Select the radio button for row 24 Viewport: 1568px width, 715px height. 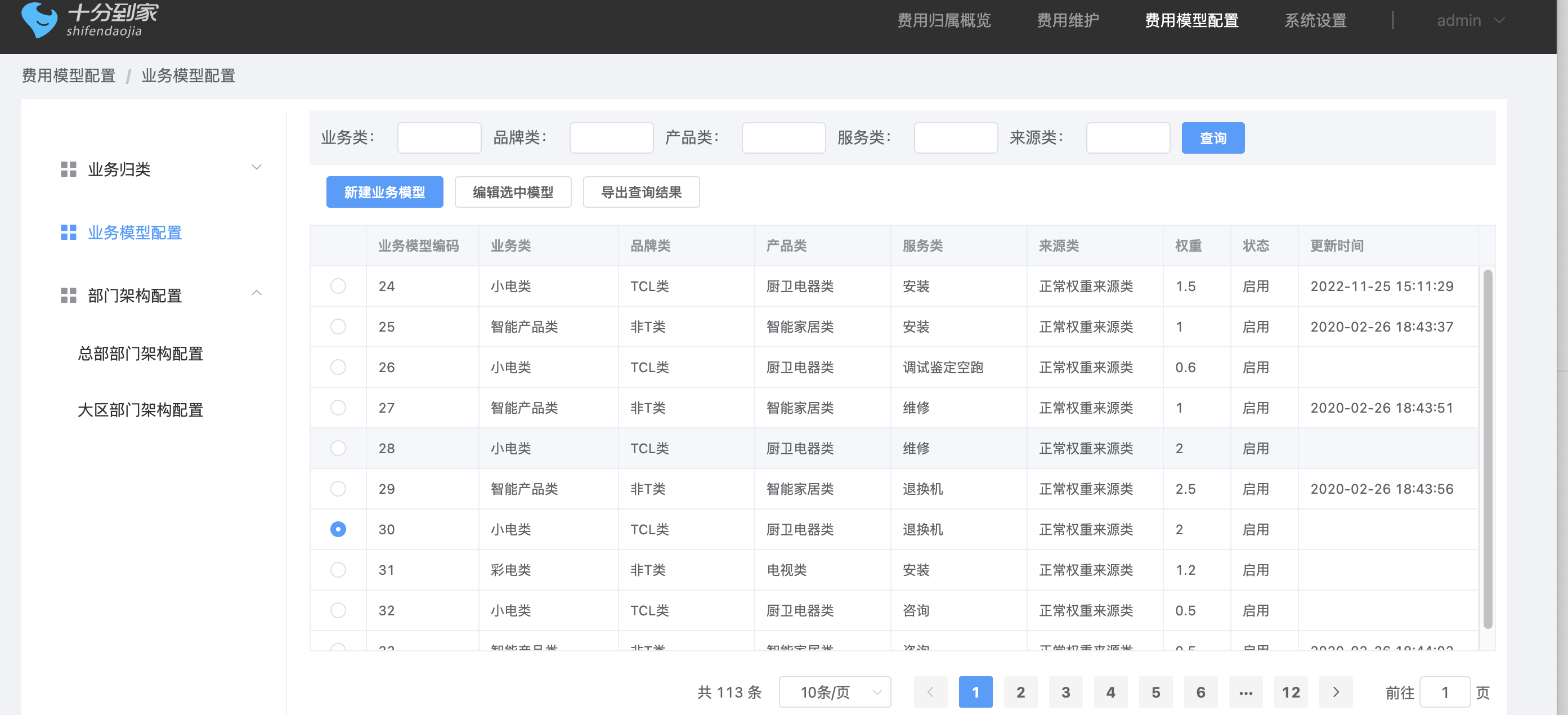click(x=338, y=285)
